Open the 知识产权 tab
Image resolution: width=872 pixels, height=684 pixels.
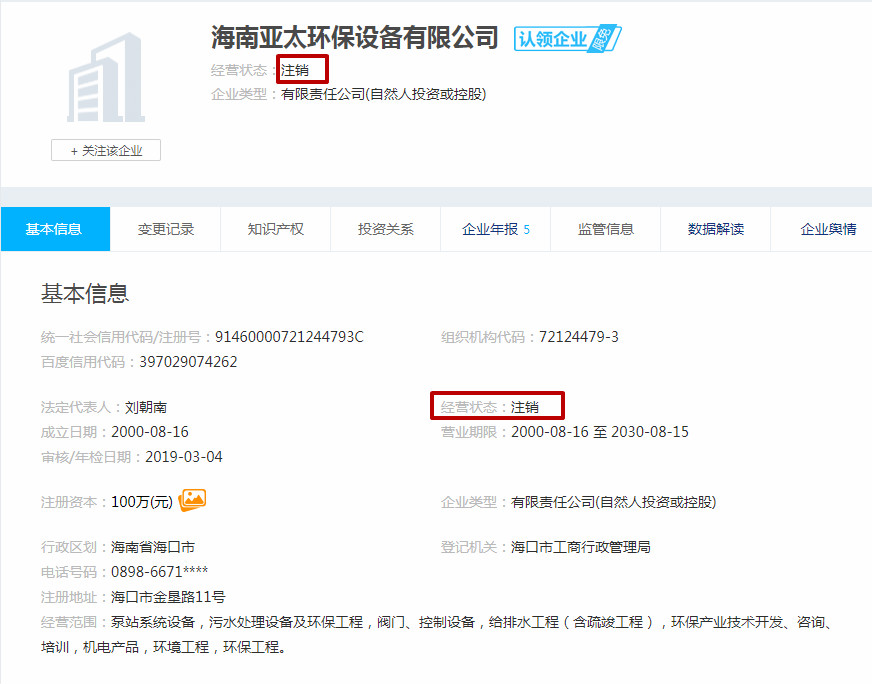[275, 229]
